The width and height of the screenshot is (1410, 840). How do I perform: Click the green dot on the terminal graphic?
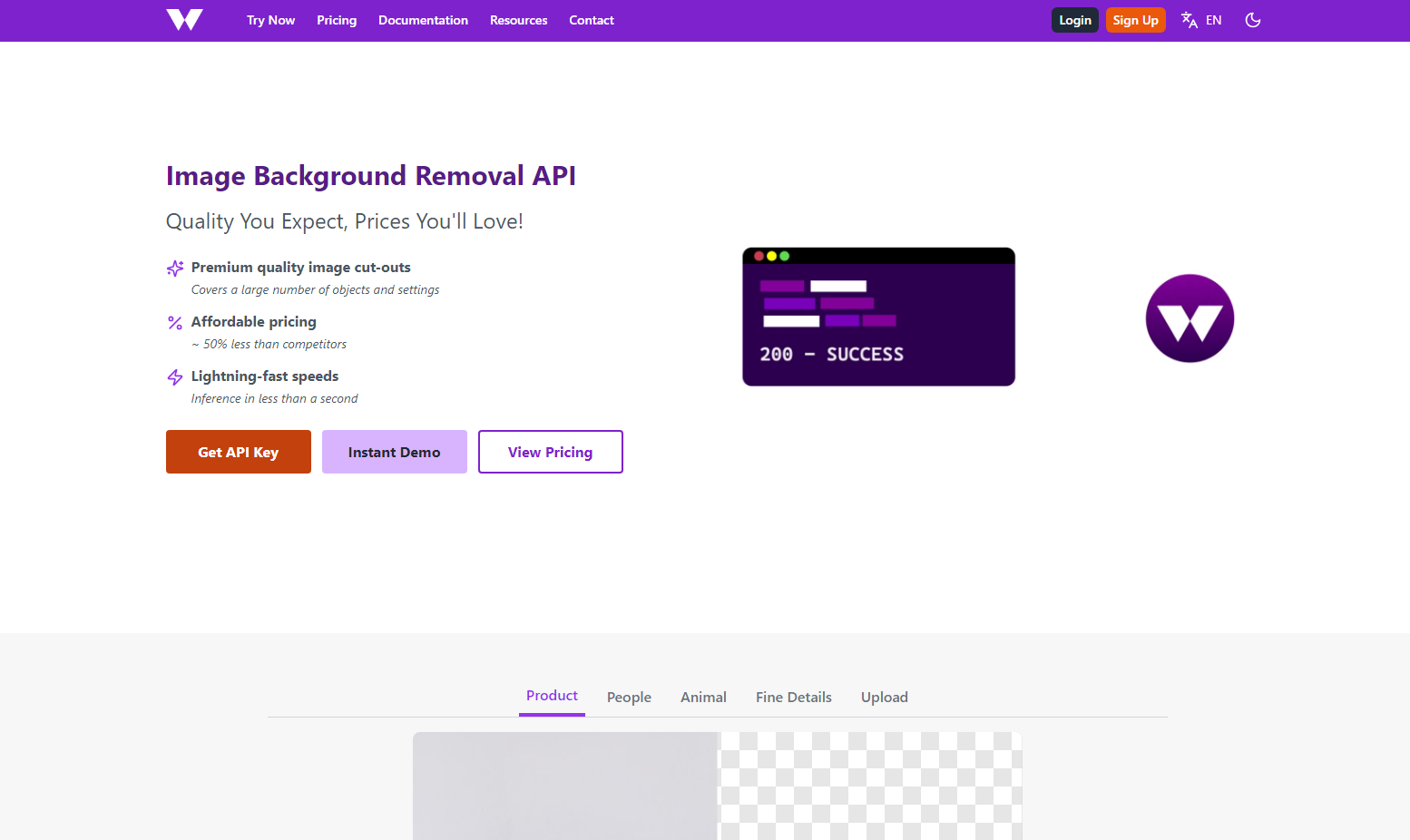785,257
